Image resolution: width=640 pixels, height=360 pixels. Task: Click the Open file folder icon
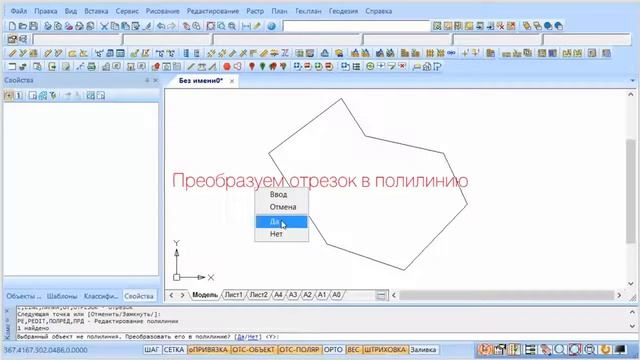(x=23, y=26)
